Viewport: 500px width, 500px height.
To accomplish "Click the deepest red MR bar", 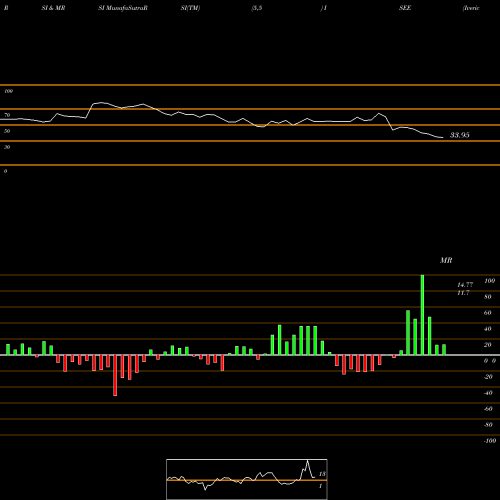I will click(115, 375).
